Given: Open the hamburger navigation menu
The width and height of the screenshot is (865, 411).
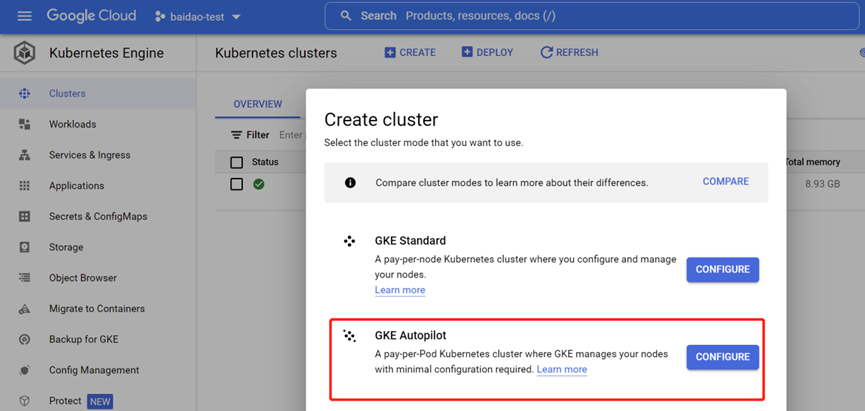Looking at the screenshot, I should pyautogui.click(x=24, y=16).
